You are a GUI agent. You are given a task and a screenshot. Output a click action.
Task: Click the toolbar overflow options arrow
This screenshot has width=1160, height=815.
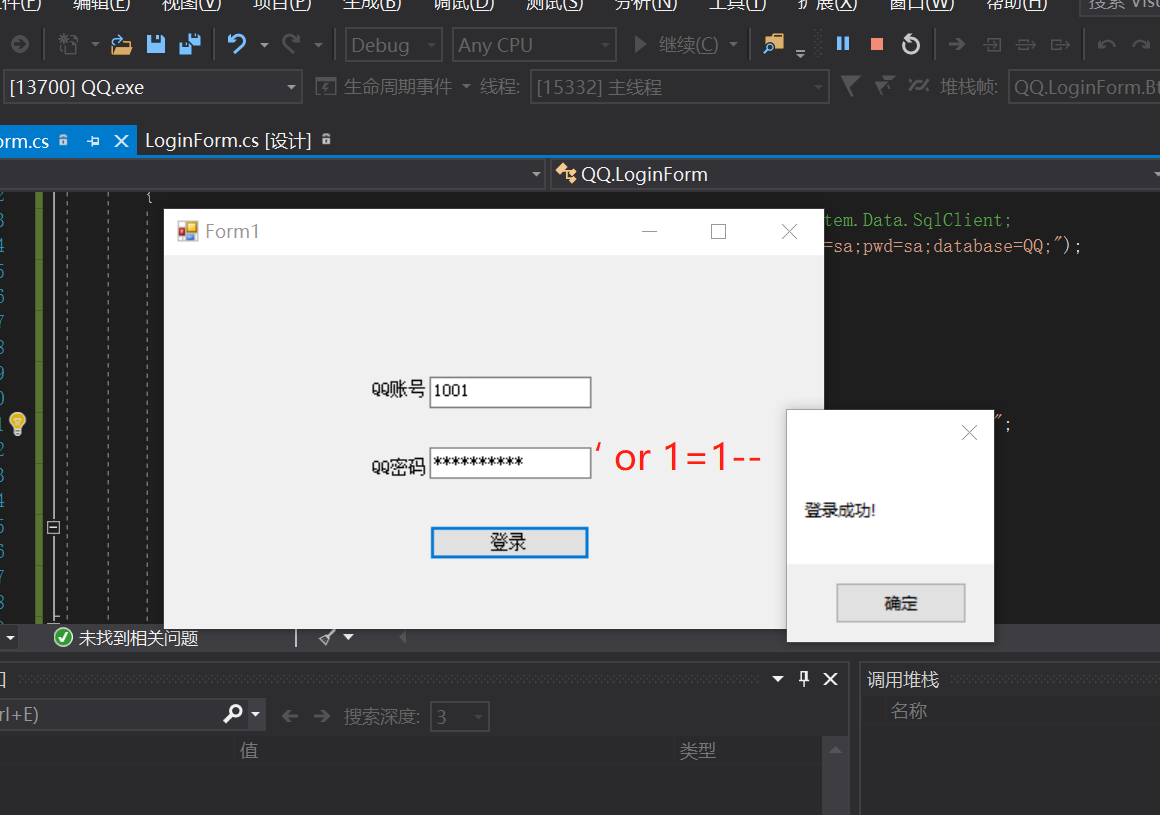click(800, 54)
